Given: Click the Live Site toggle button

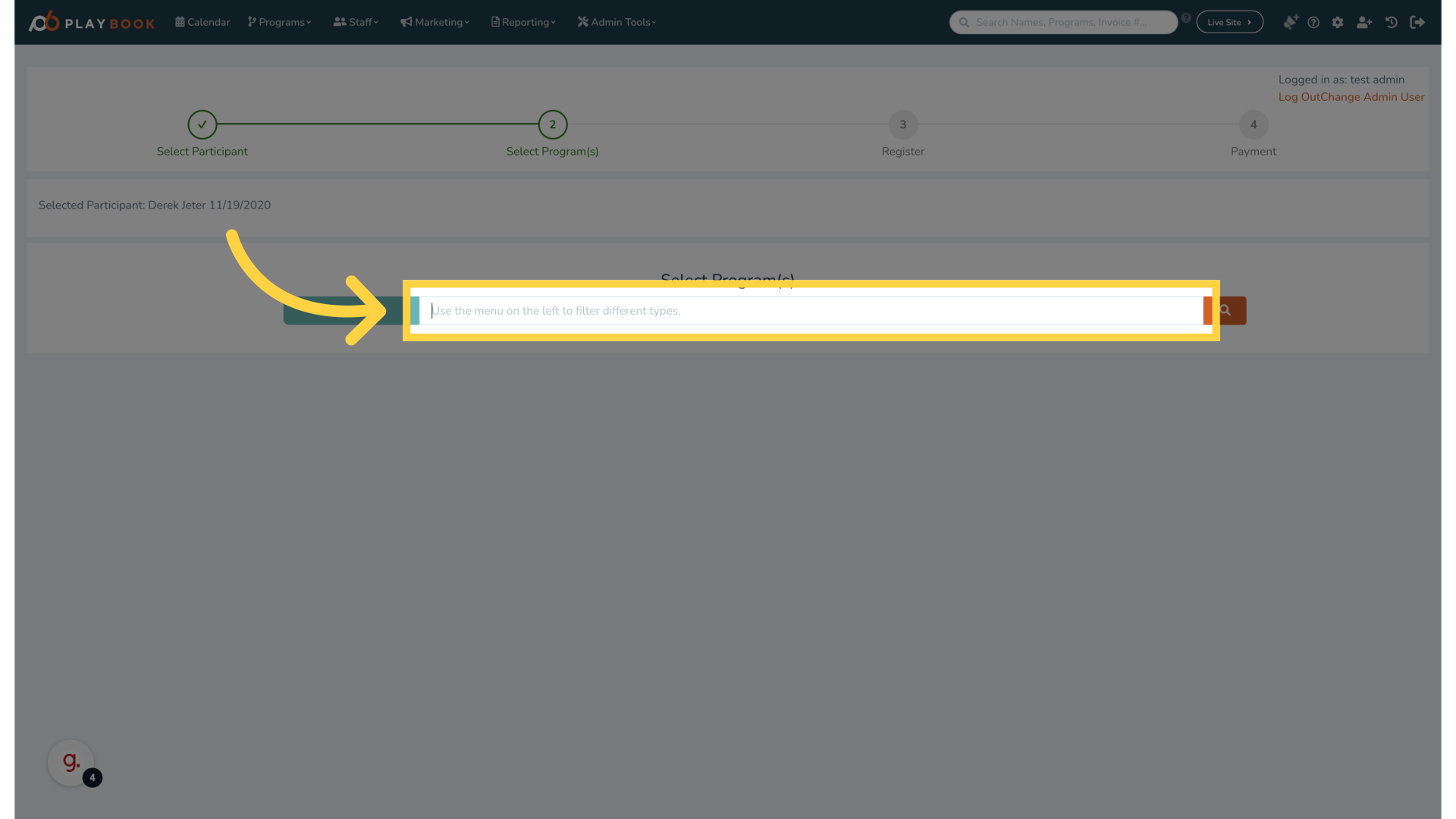Looking at the screenshot, I should click(x=1230, y=22).
